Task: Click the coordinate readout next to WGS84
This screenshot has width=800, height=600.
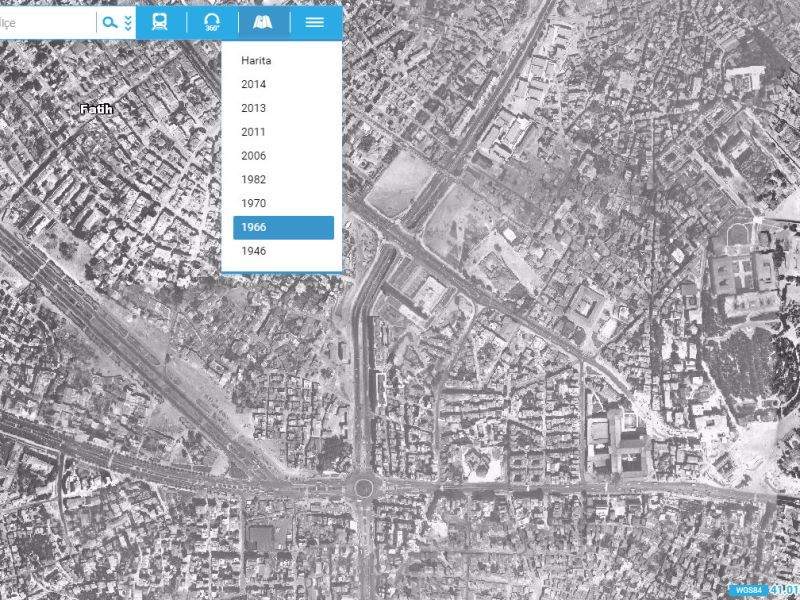Action: 784,590
